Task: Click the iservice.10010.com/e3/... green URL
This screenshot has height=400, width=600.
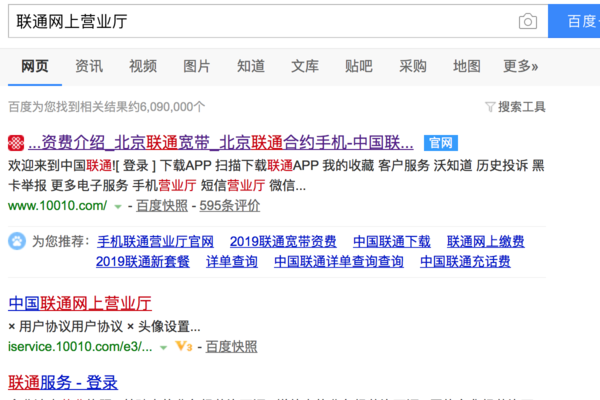Action: point(80,347)
